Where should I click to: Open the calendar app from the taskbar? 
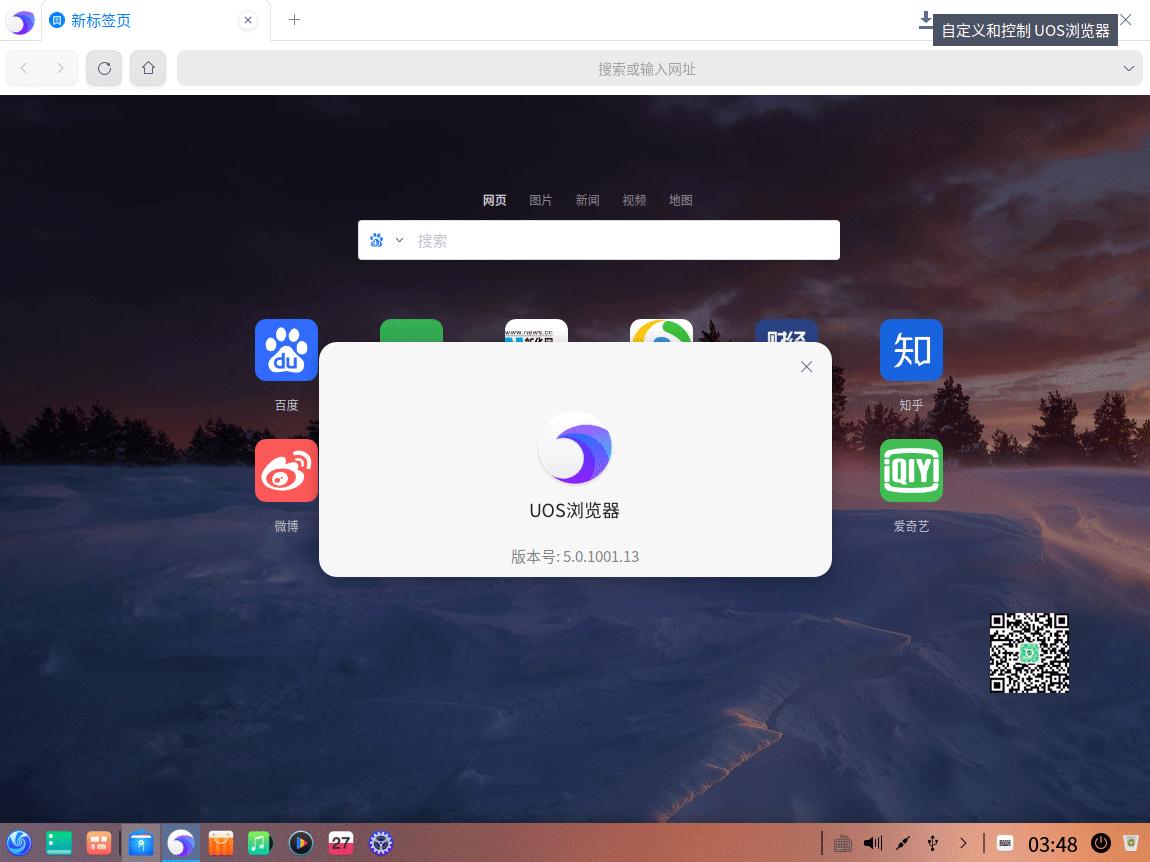341,843
